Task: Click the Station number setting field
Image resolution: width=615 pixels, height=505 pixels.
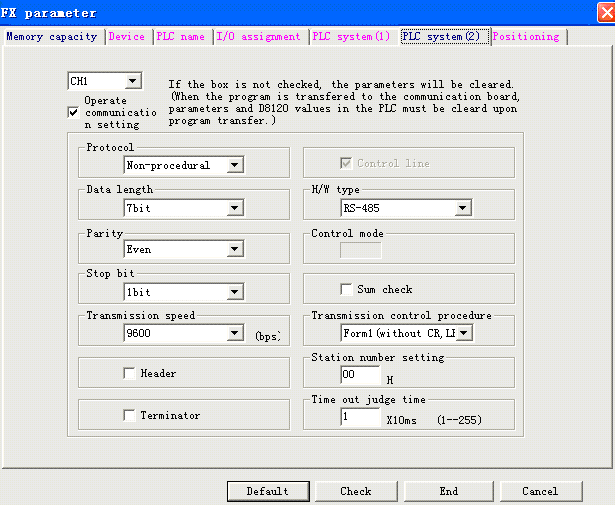Action: click(x=360, y=375)
